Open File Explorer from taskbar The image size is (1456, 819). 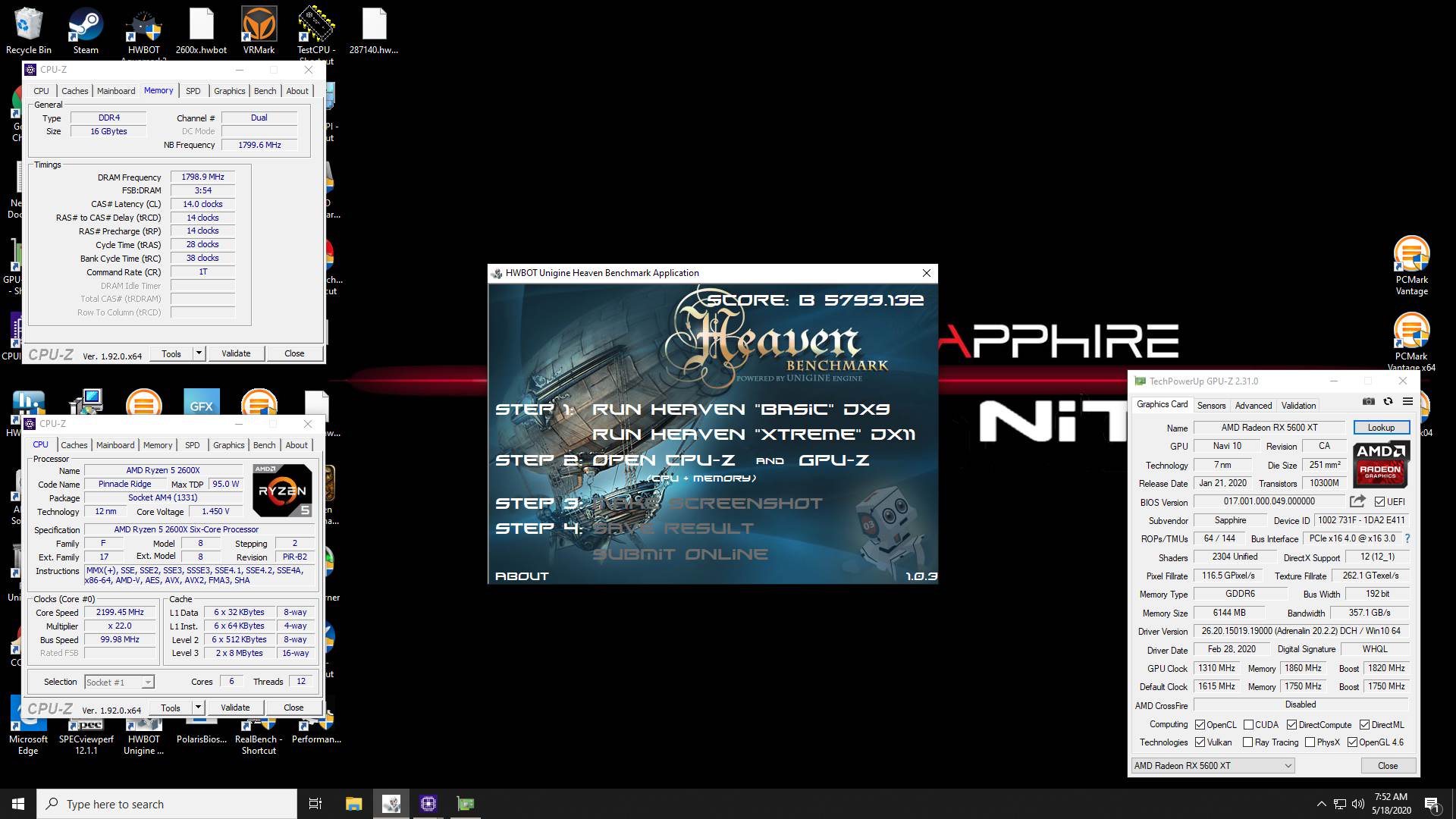pyautogui.click(x=353, y=804)
